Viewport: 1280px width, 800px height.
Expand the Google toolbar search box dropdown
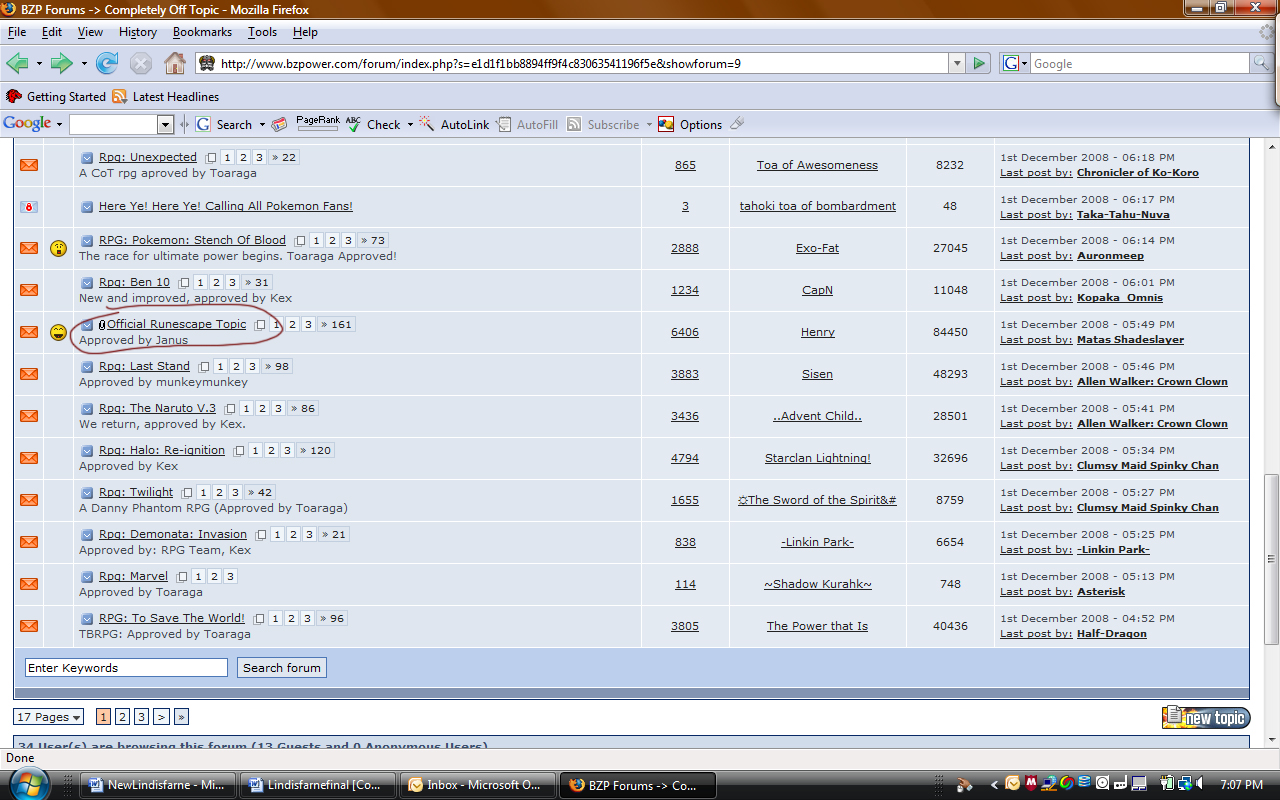click(166, 125)
